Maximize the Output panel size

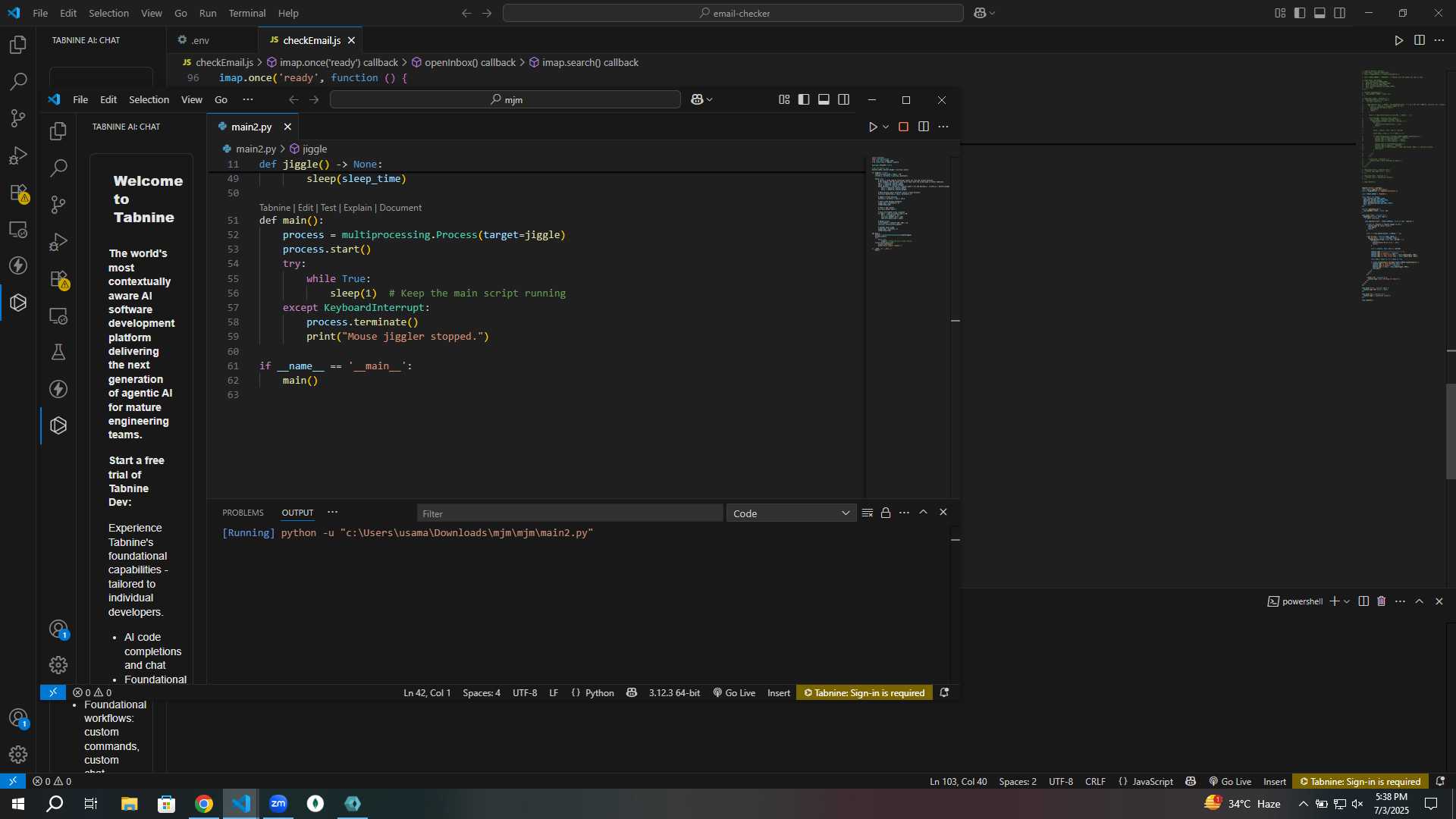pyautogui.click(x=923, y=513)
